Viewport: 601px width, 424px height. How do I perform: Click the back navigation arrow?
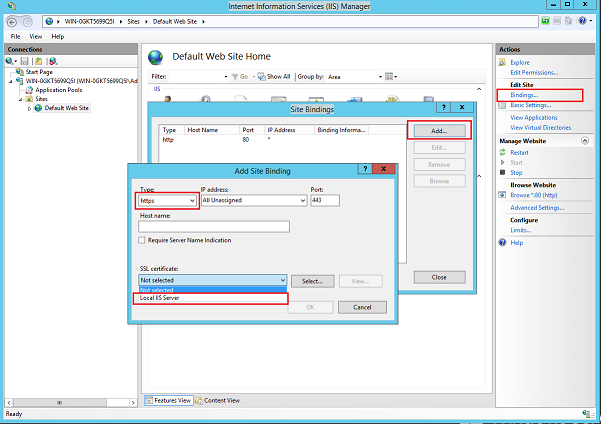click(x=13, y=21)
